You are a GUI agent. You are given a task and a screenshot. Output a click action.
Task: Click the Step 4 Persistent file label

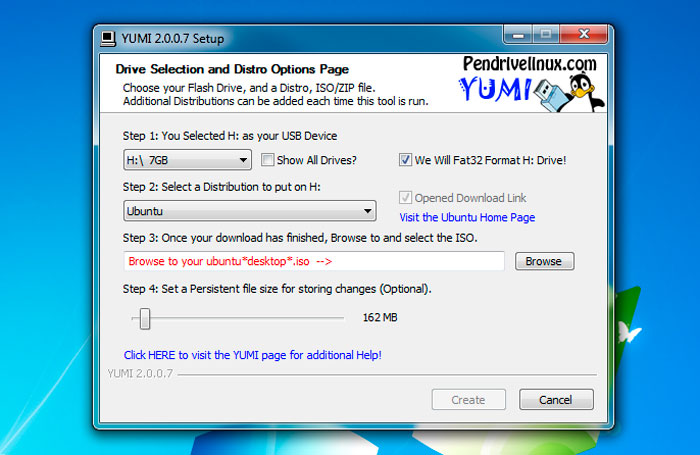pos(277,289)
